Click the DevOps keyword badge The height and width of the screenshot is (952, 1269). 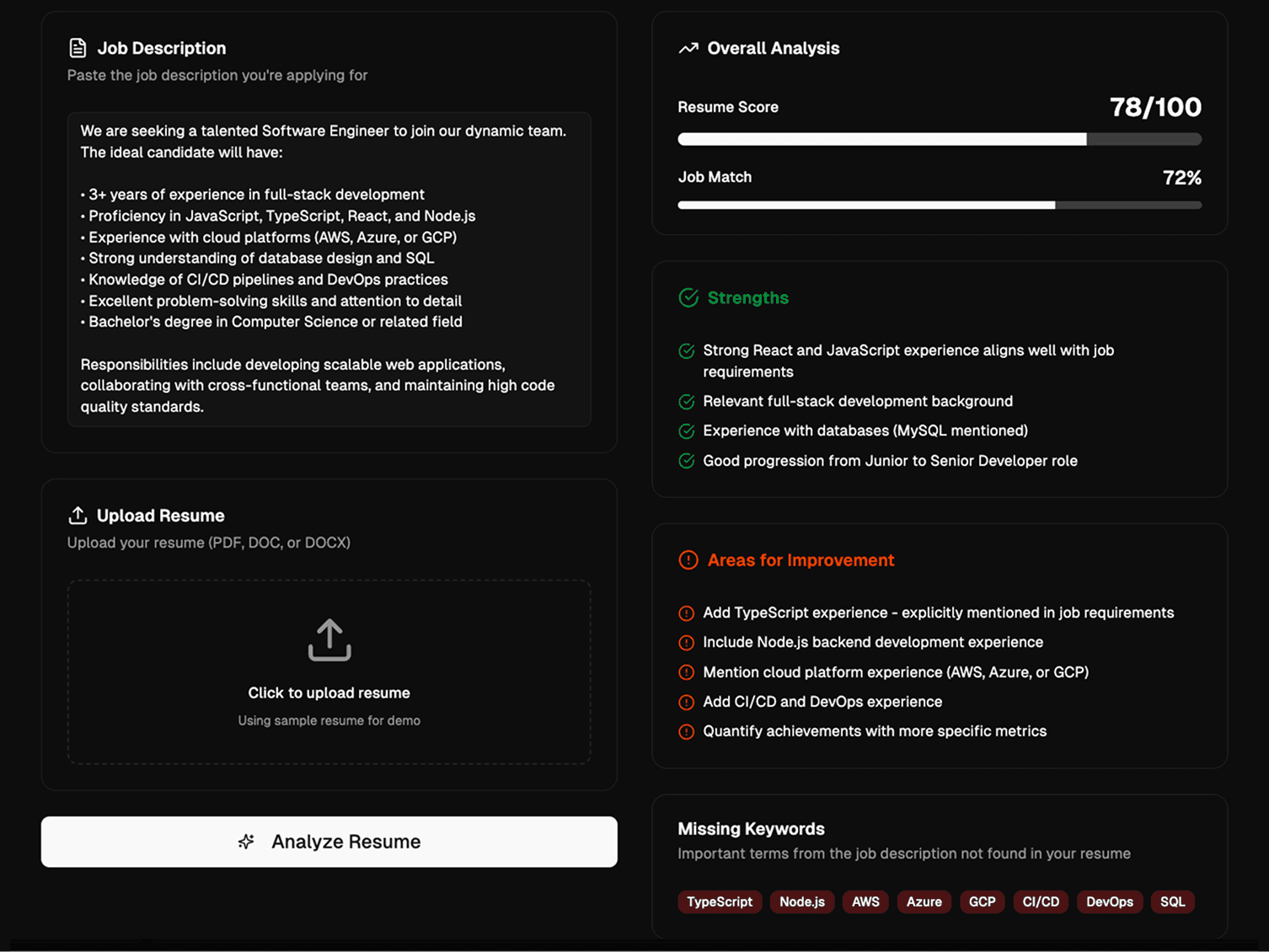pos(1109,901)
